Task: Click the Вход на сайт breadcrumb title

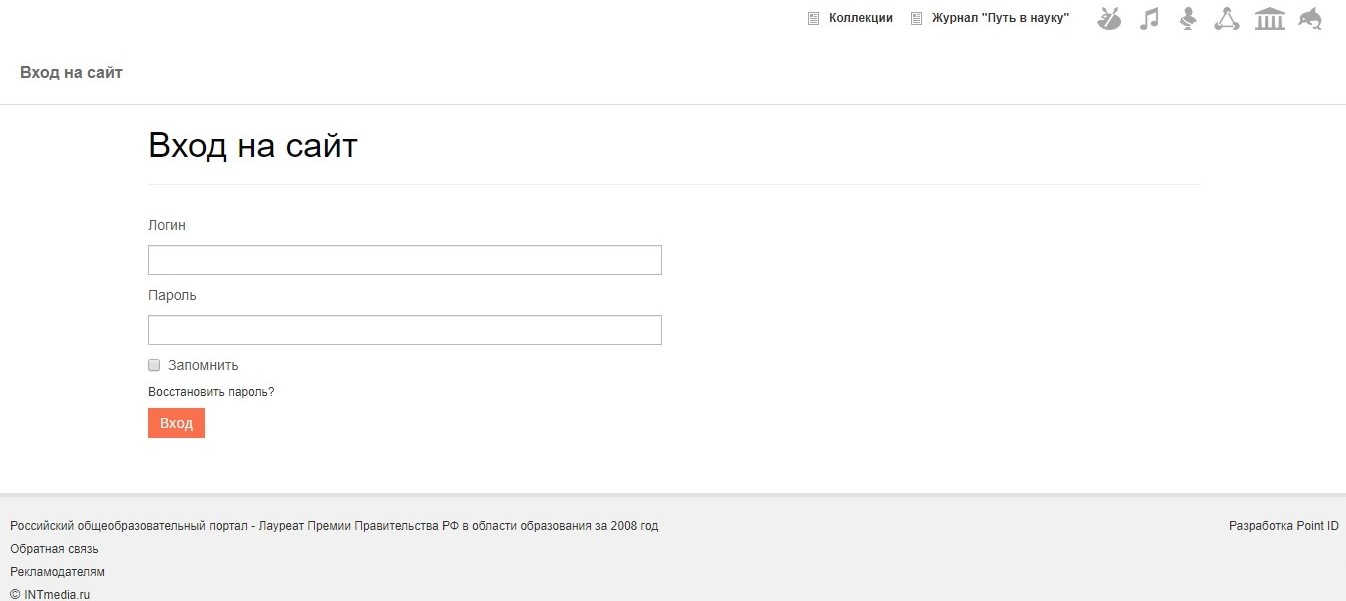Action: click(x=71, y=72)
